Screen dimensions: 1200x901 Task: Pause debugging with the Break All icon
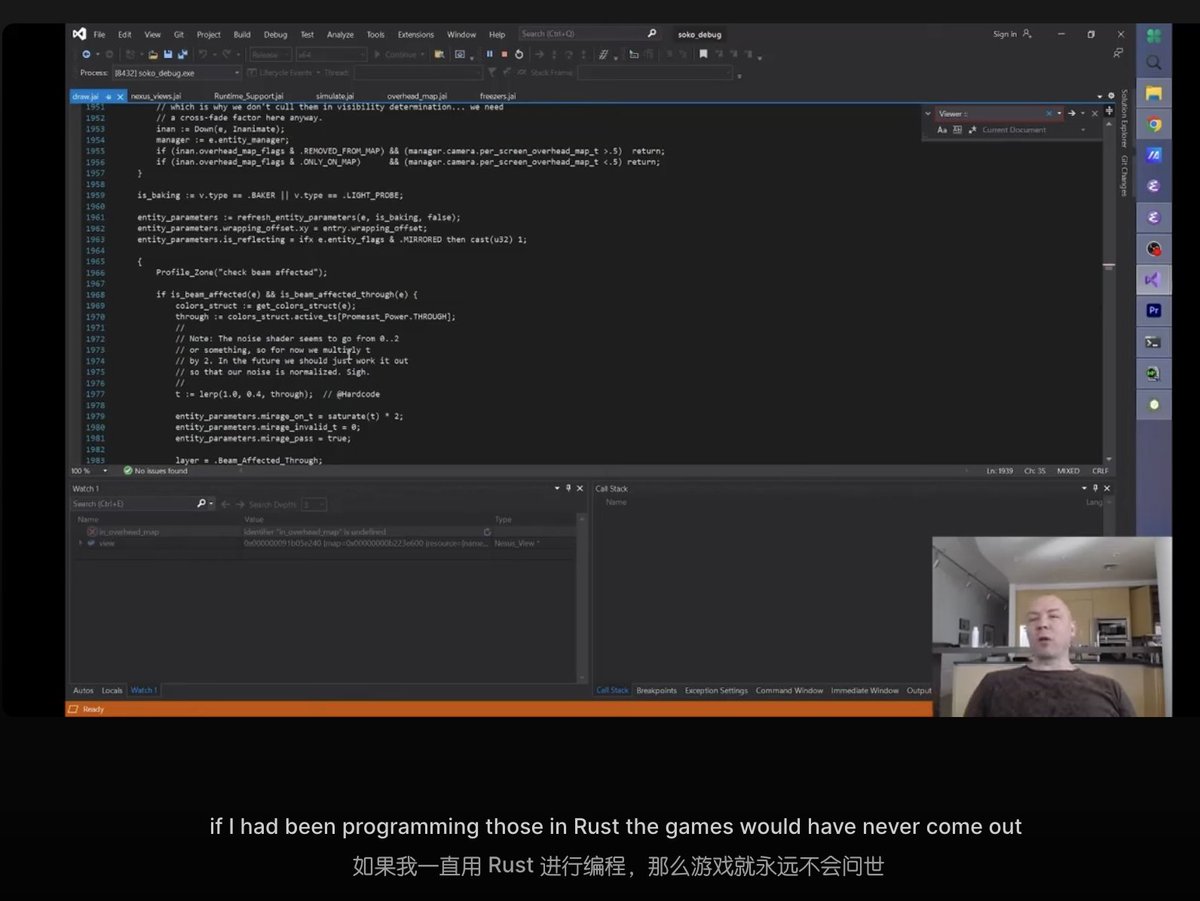(x=489, y=54)
